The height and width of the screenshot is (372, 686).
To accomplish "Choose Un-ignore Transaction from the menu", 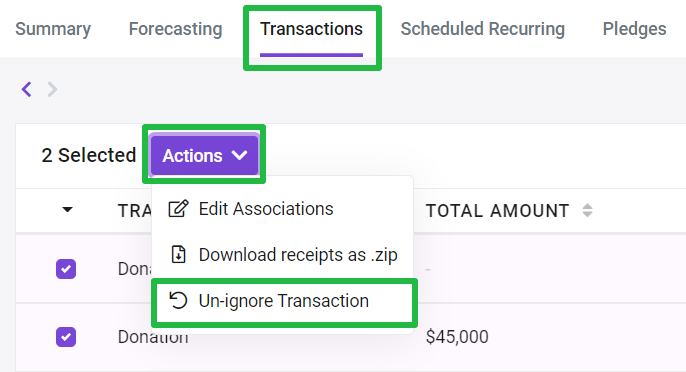I will (283, 301).
